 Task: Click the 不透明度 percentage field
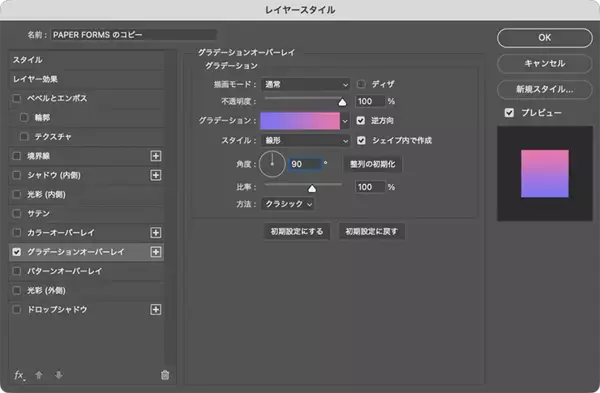point(370,101)
